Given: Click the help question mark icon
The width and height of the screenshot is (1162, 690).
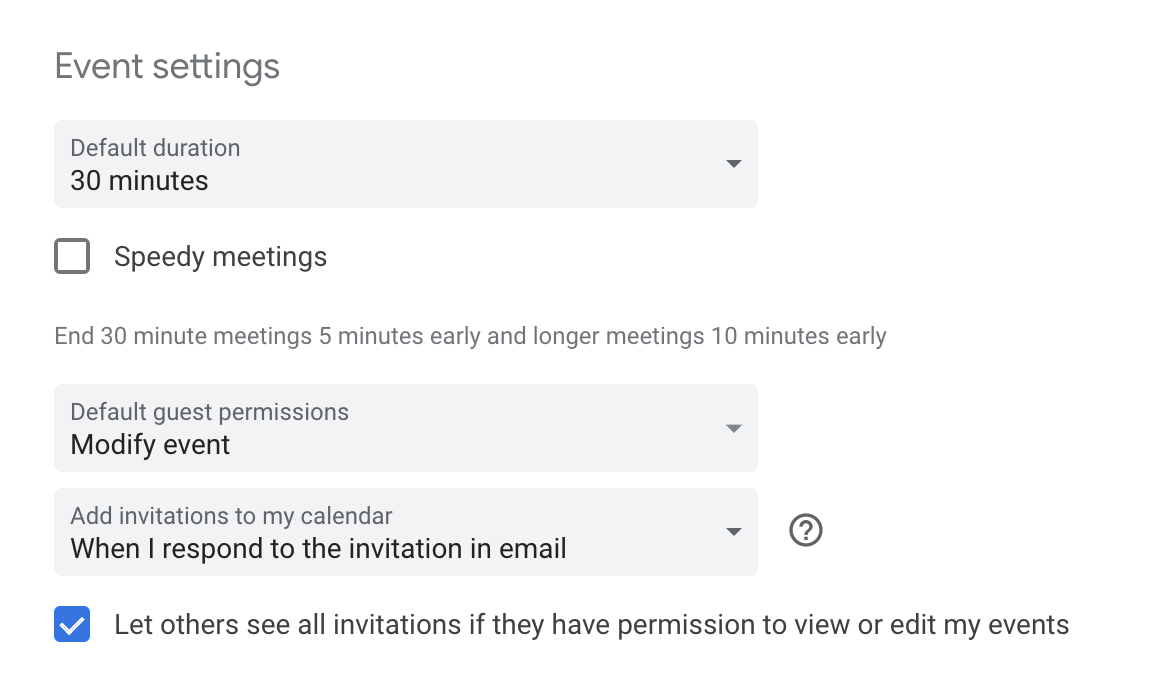Looking at the screenshot, I should coord(805,530).
